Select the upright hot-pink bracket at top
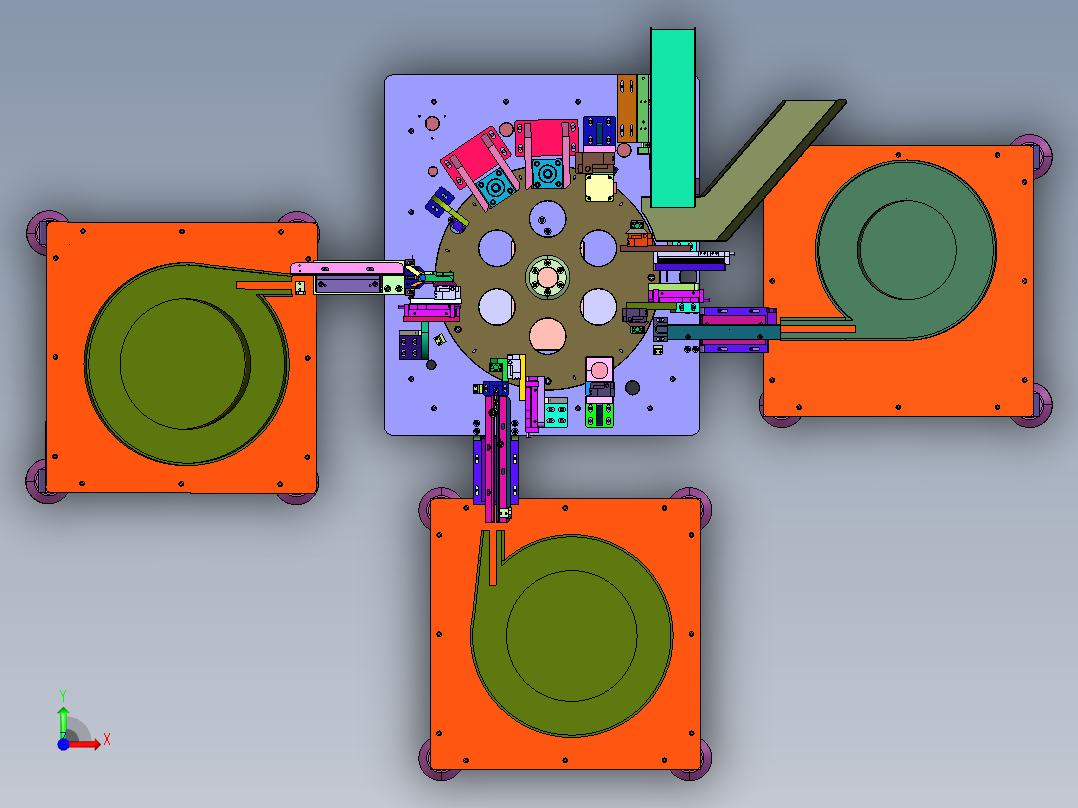1078x808 pixels. coord(546,138)
